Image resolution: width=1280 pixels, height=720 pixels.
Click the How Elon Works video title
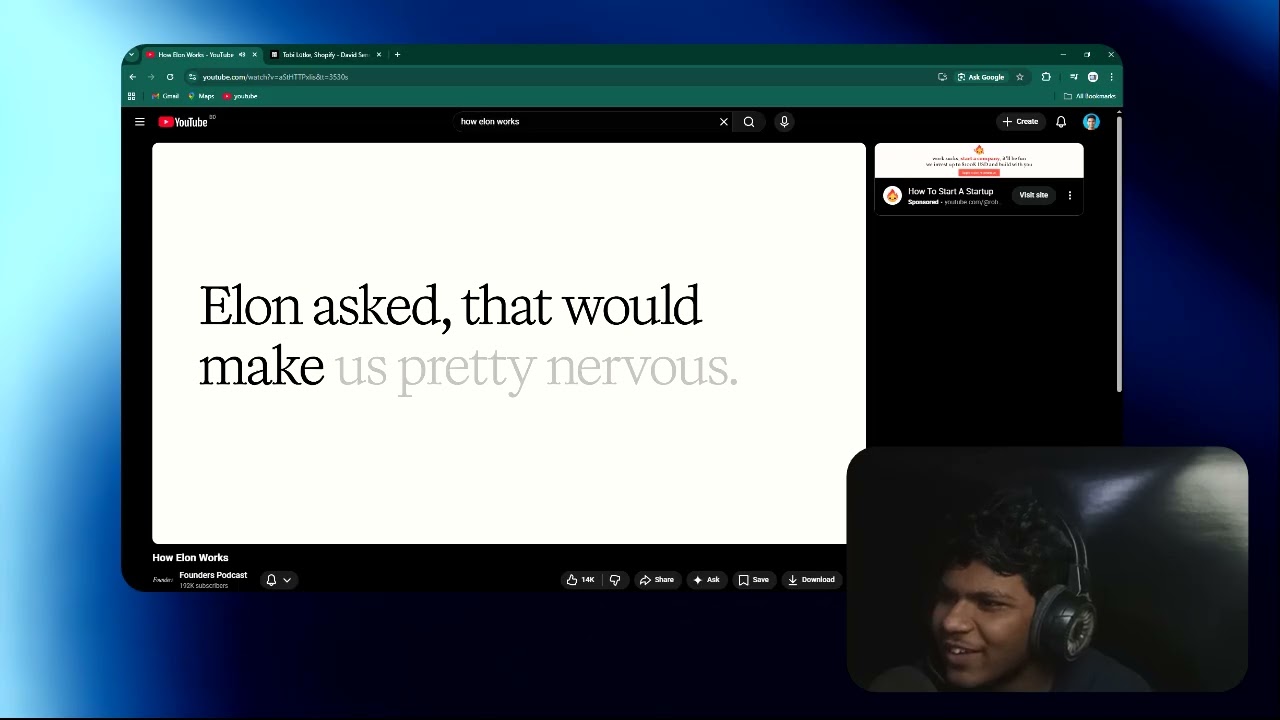pos(190,558)
